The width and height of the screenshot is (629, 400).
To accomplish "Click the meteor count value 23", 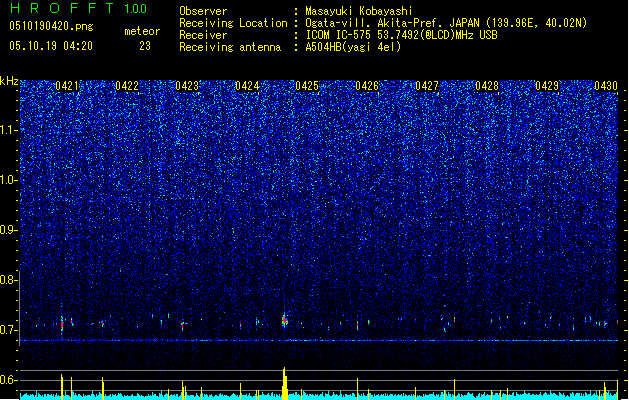I will [145, 46].
